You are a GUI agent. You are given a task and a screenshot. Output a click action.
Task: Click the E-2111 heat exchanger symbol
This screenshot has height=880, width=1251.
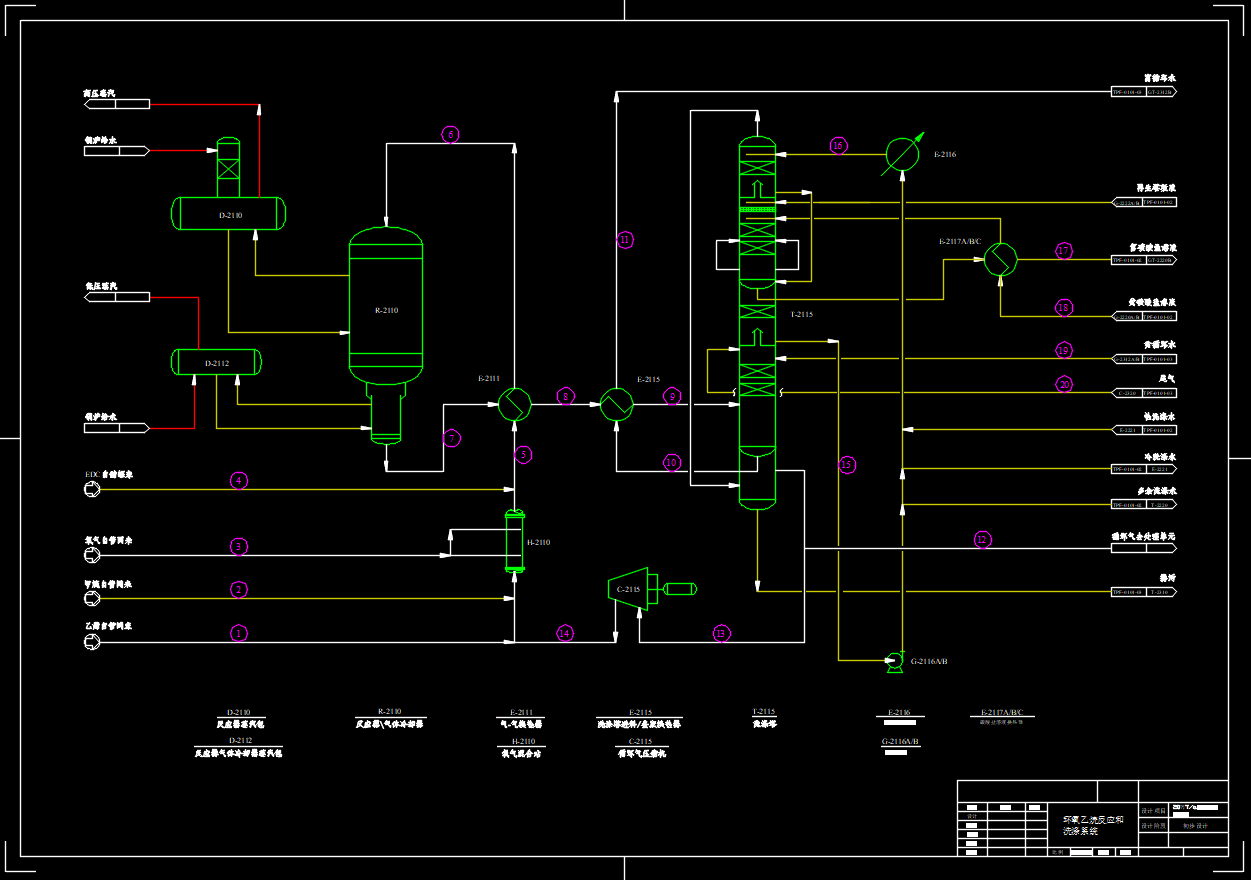point(514,404)
